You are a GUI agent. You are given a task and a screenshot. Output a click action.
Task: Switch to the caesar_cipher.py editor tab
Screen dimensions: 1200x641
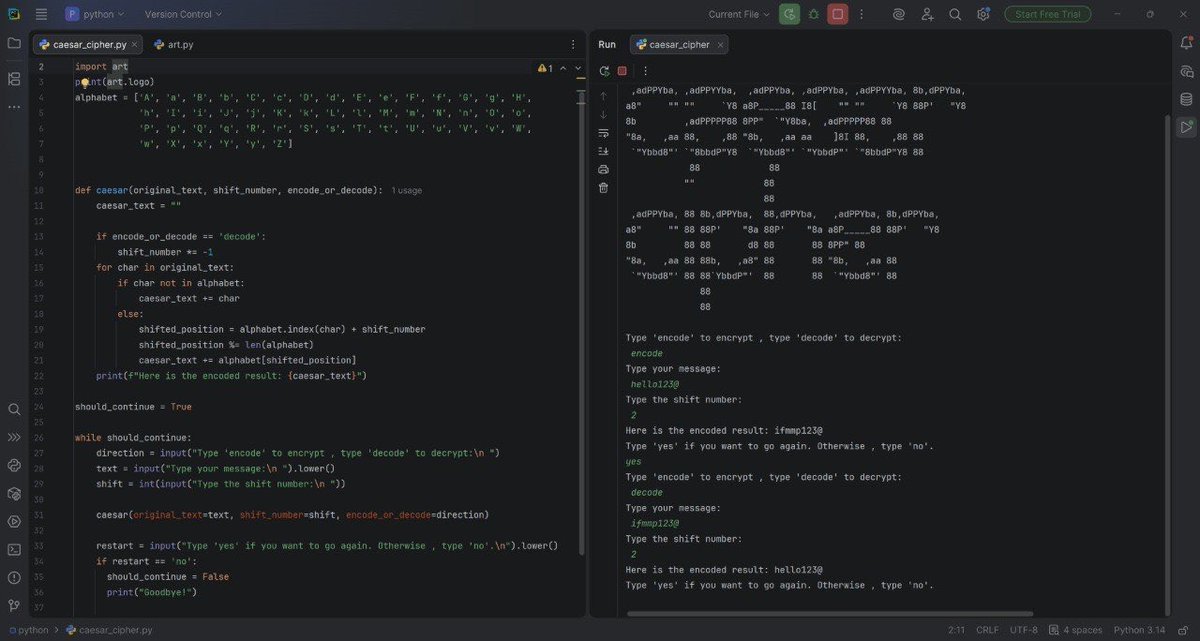click(x=87, y=44)
